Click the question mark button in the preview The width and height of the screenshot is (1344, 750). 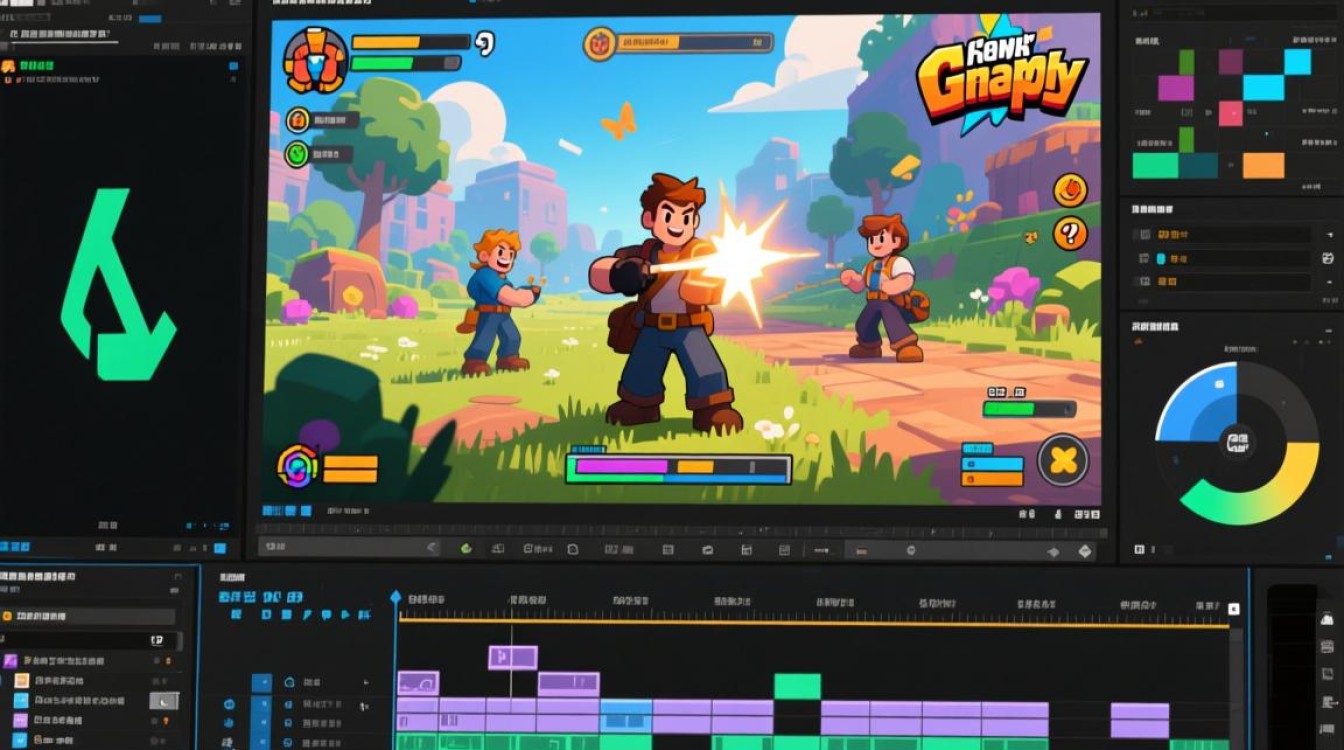1070,234
